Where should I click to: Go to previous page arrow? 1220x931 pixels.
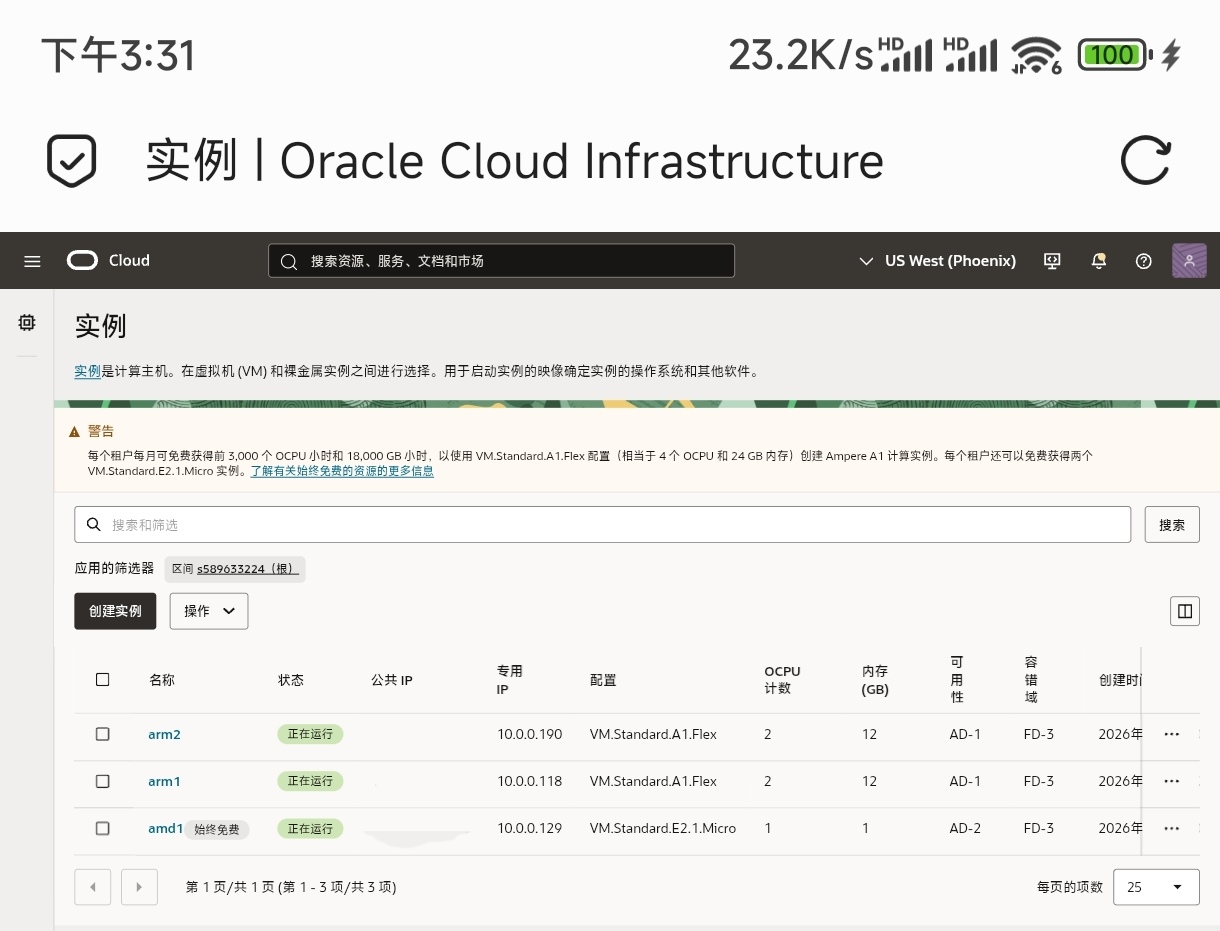coord(93,887)
